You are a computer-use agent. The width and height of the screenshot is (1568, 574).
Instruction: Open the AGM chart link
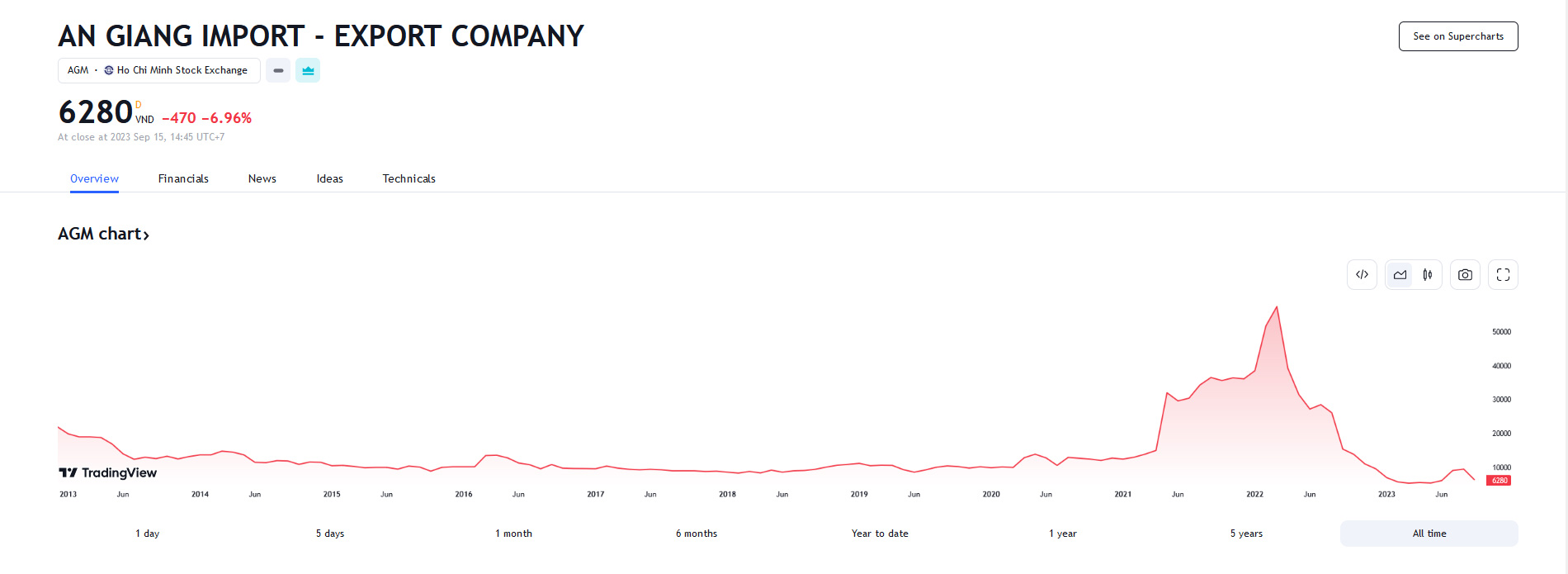point(103,235)
